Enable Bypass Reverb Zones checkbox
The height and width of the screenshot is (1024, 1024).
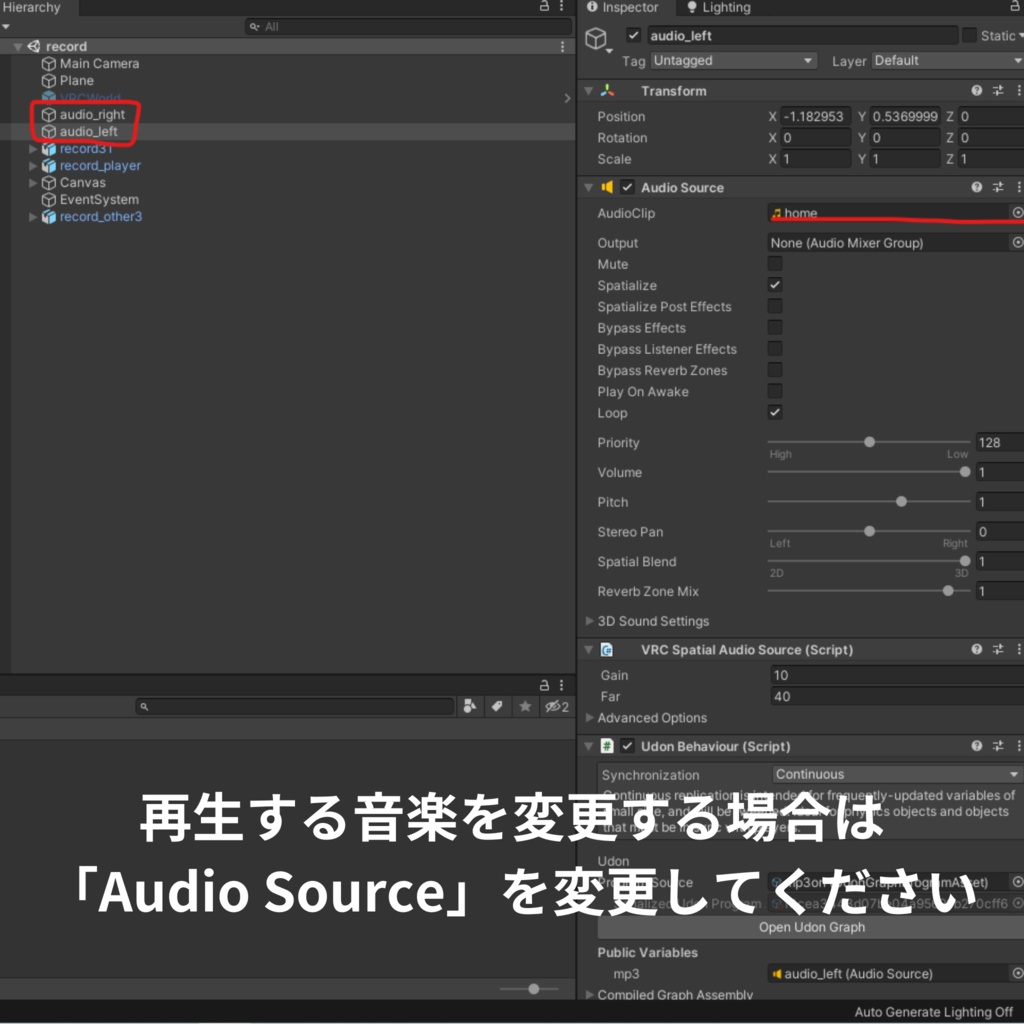point(775,370)
